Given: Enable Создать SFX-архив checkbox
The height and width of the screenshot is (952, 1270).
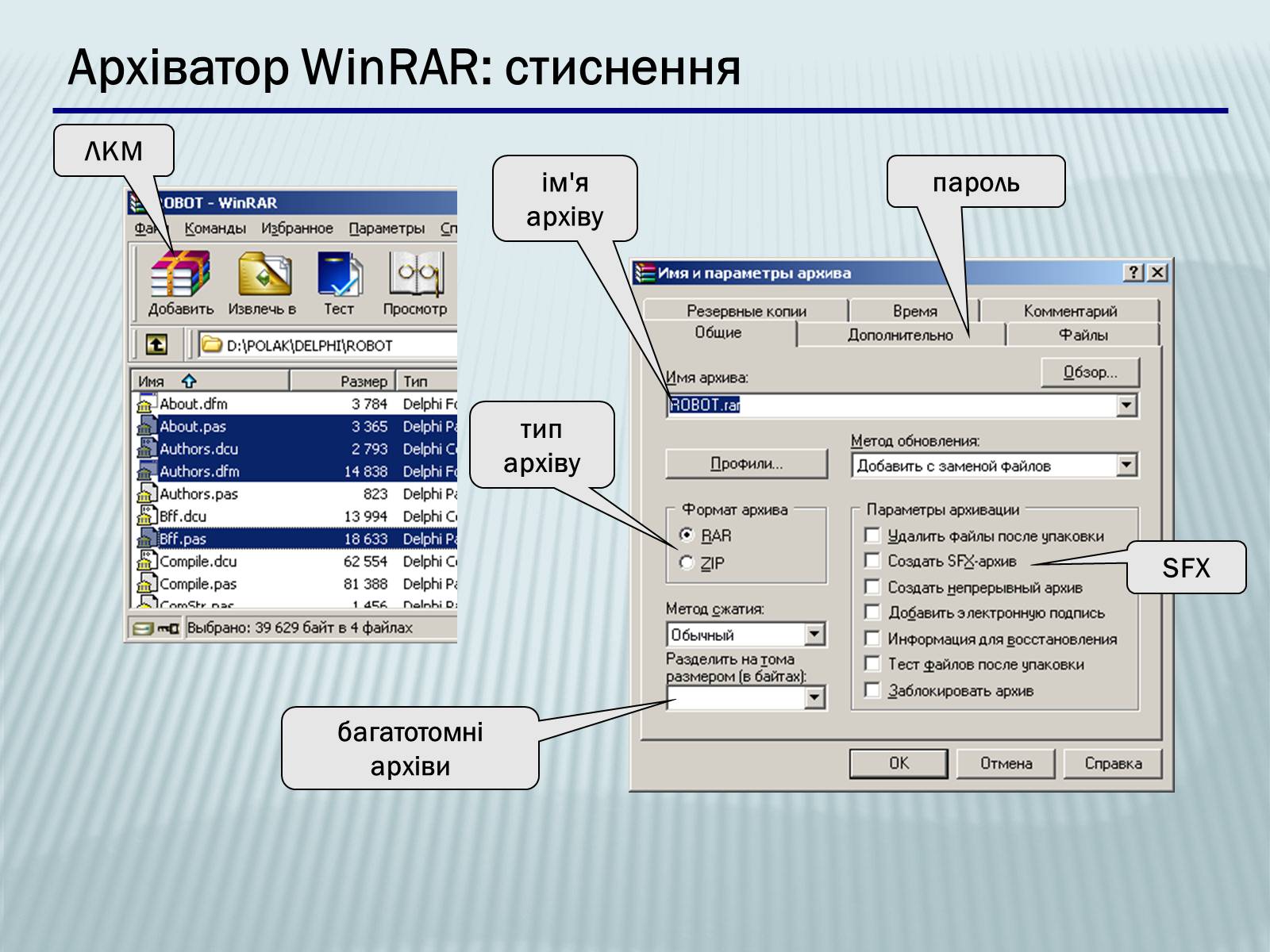Looking at the screenshot, I should point(872,561).
